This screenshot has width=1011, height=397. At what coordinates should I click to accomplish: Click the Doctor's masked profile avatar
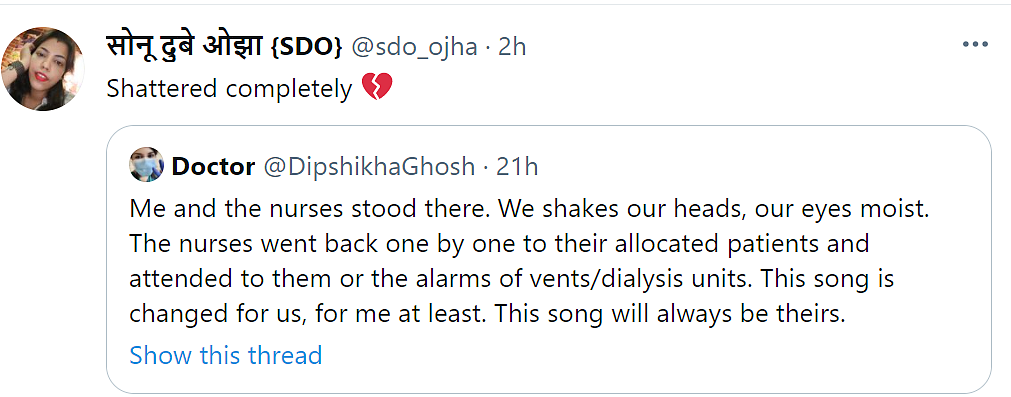pyautogui.click(x=146, y=164)
